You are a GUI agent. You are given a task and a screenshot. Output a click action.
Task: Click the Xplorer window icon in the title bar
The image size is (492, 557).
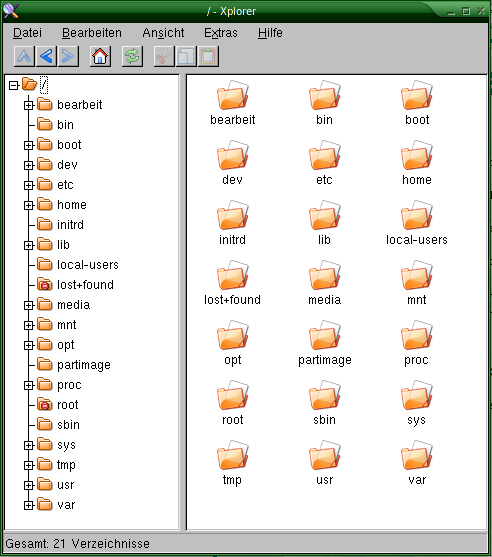tap(11, 11)
